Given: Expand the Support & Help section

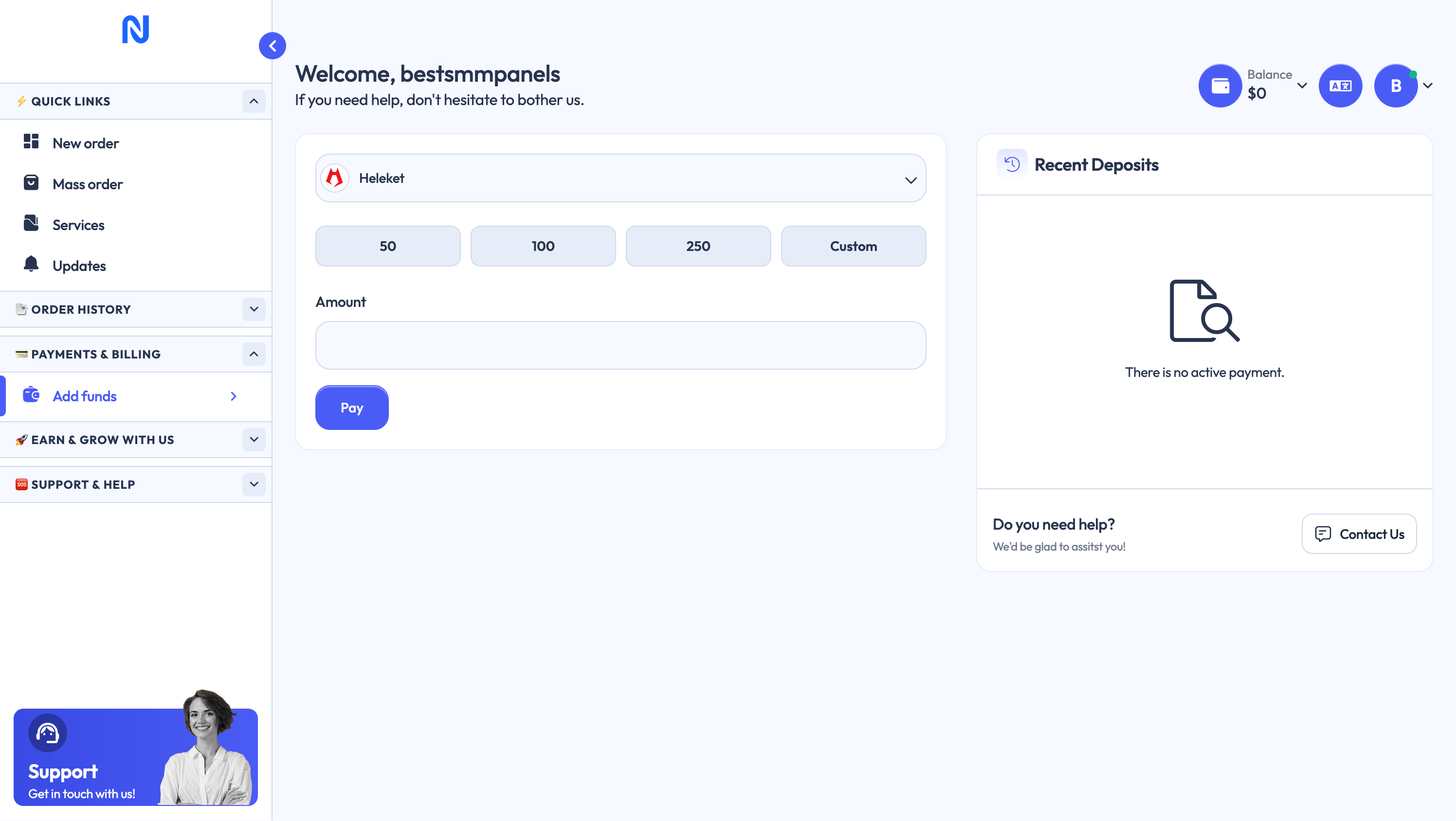Looking at the screenshot, I should click(254, 484).
